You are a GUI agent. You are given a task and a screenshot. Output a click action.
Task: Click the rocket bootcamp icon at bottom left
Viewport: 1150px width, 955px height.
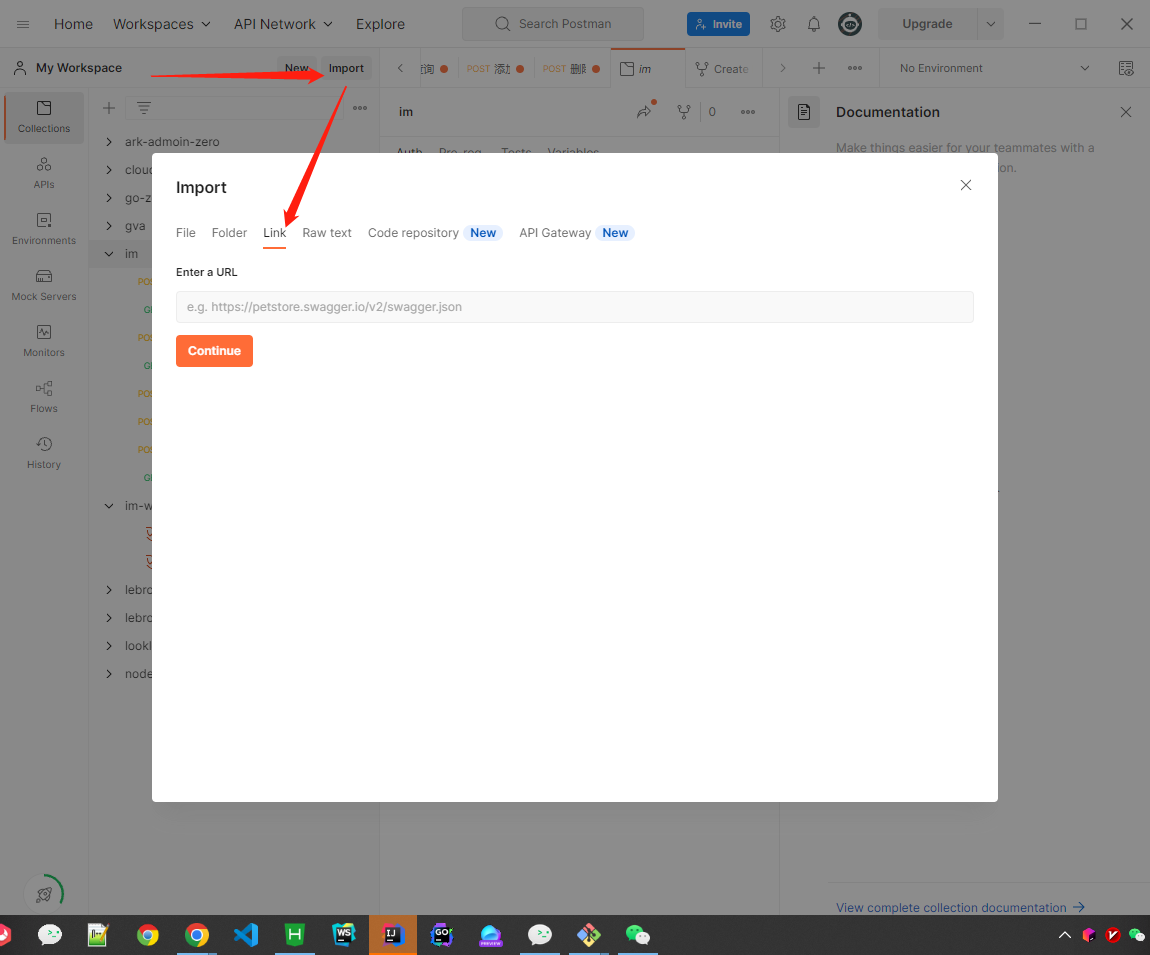[x=44, y=894]
